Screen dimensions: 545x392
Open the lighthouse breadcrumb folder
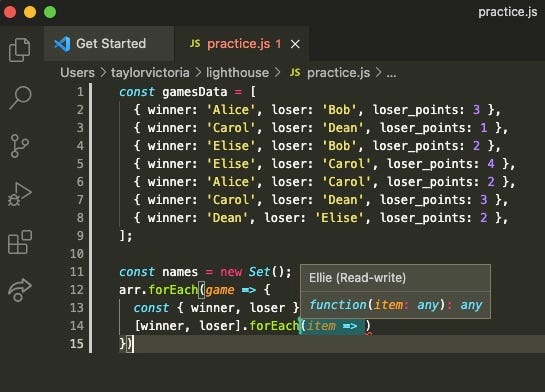[x=237, y=73]
